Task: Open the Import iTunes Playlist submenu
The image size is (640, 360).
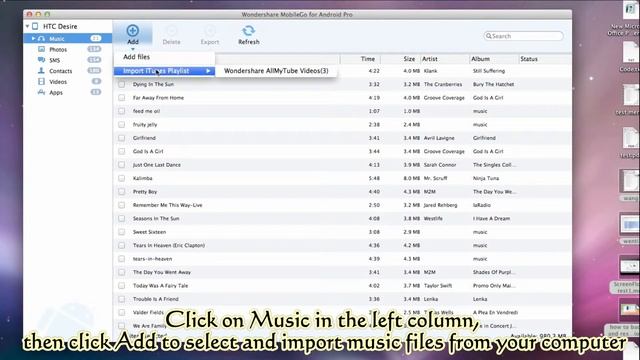Action: [164, 71]
